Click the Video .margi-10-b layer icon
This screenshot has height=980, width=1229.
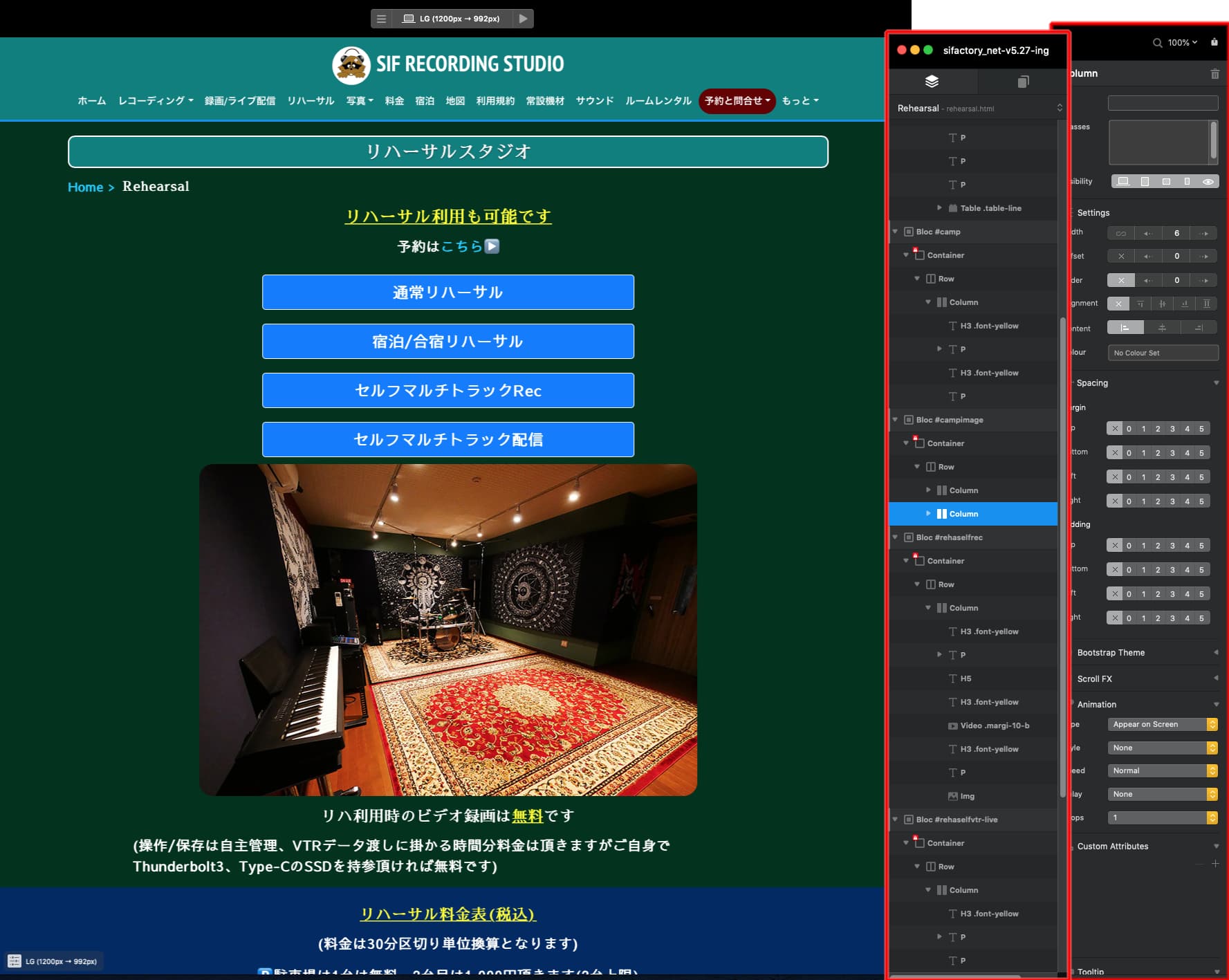click(x=953, y=725)
